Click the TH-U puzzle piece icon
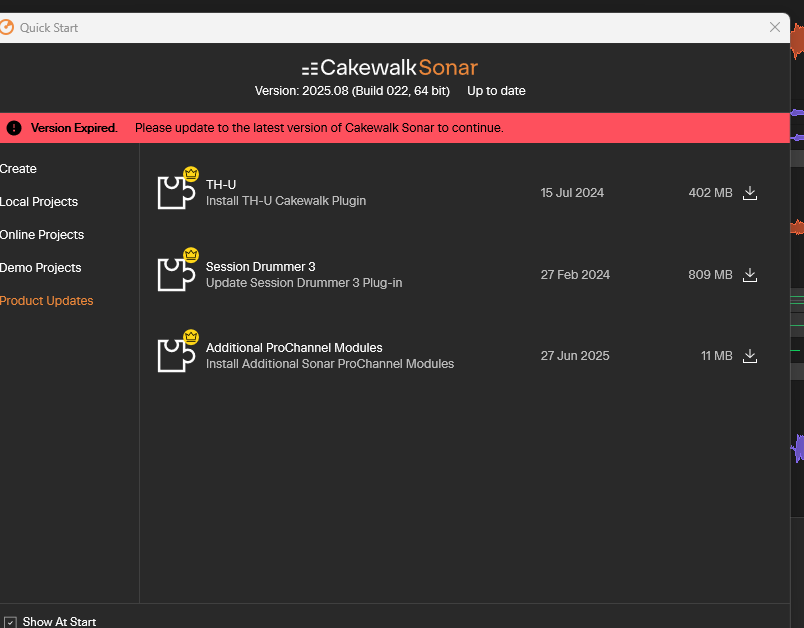This screenshot has width=804, height=628. 176,192
